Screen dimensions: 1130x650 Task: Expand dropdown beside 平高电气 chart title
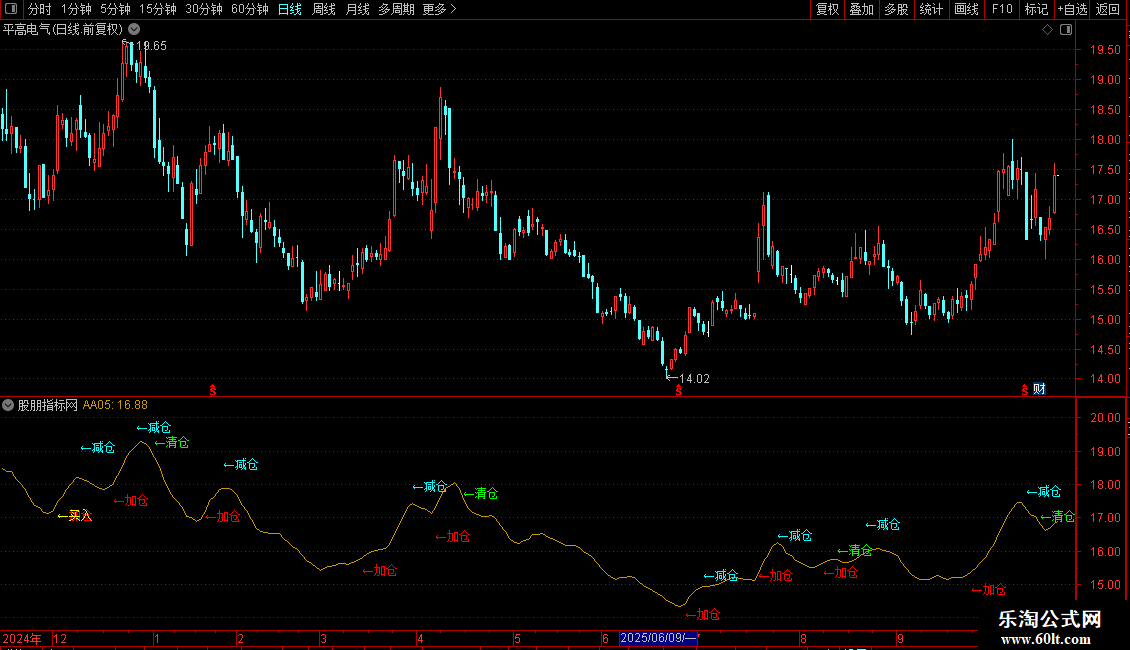[134, 29]
